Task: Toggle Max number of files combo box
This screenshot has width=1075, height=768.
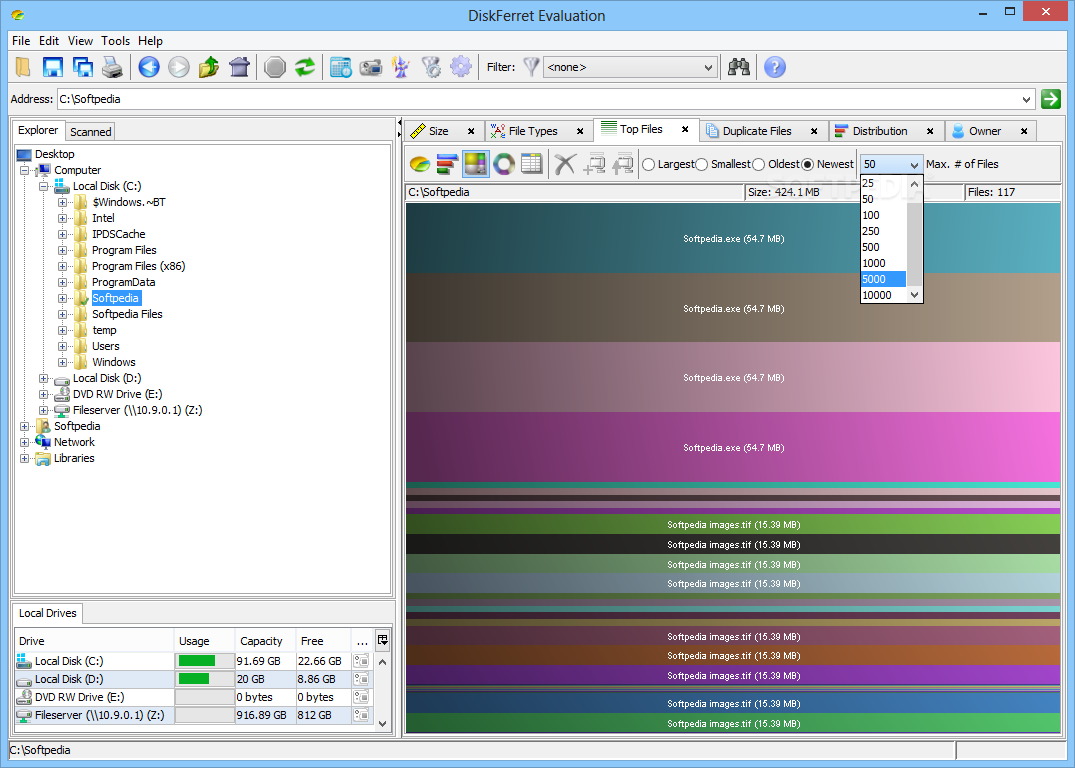Action: [x=891, y=165]
